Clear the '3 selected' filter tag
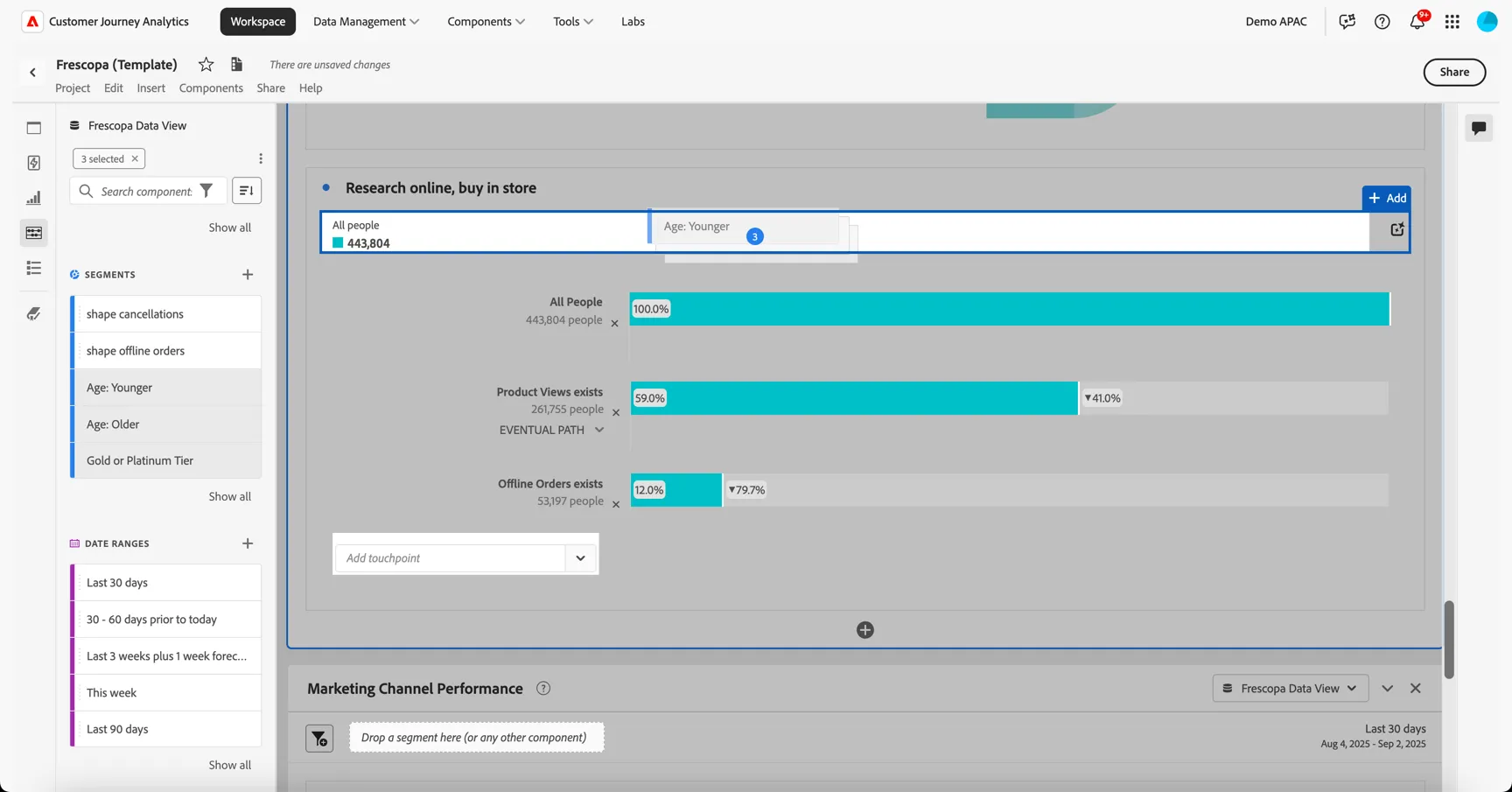Image resolution: width=1512 pixels, height=792 pixels. click(x=135, y=158)
